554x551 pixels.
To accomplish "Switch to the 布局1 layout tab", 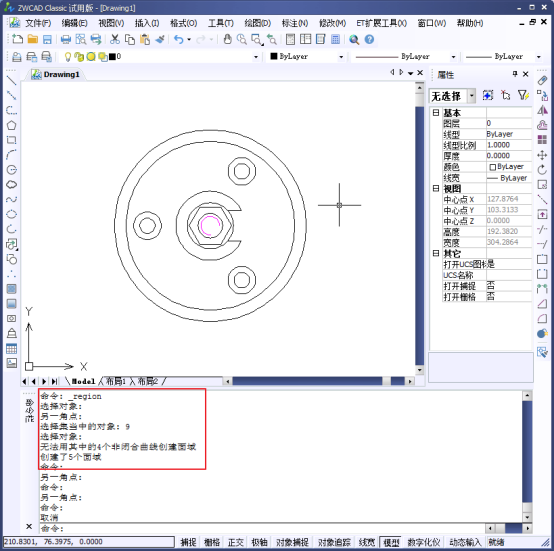I will click(x=116, y=381).
